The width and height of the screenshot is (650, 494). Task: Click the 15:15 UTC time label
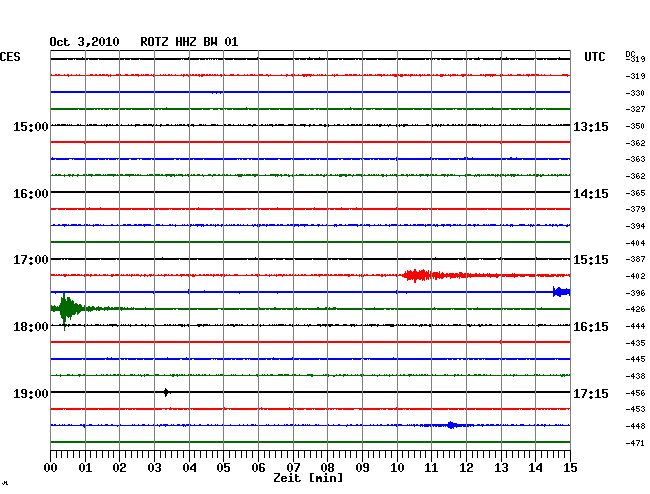[591, 260]
